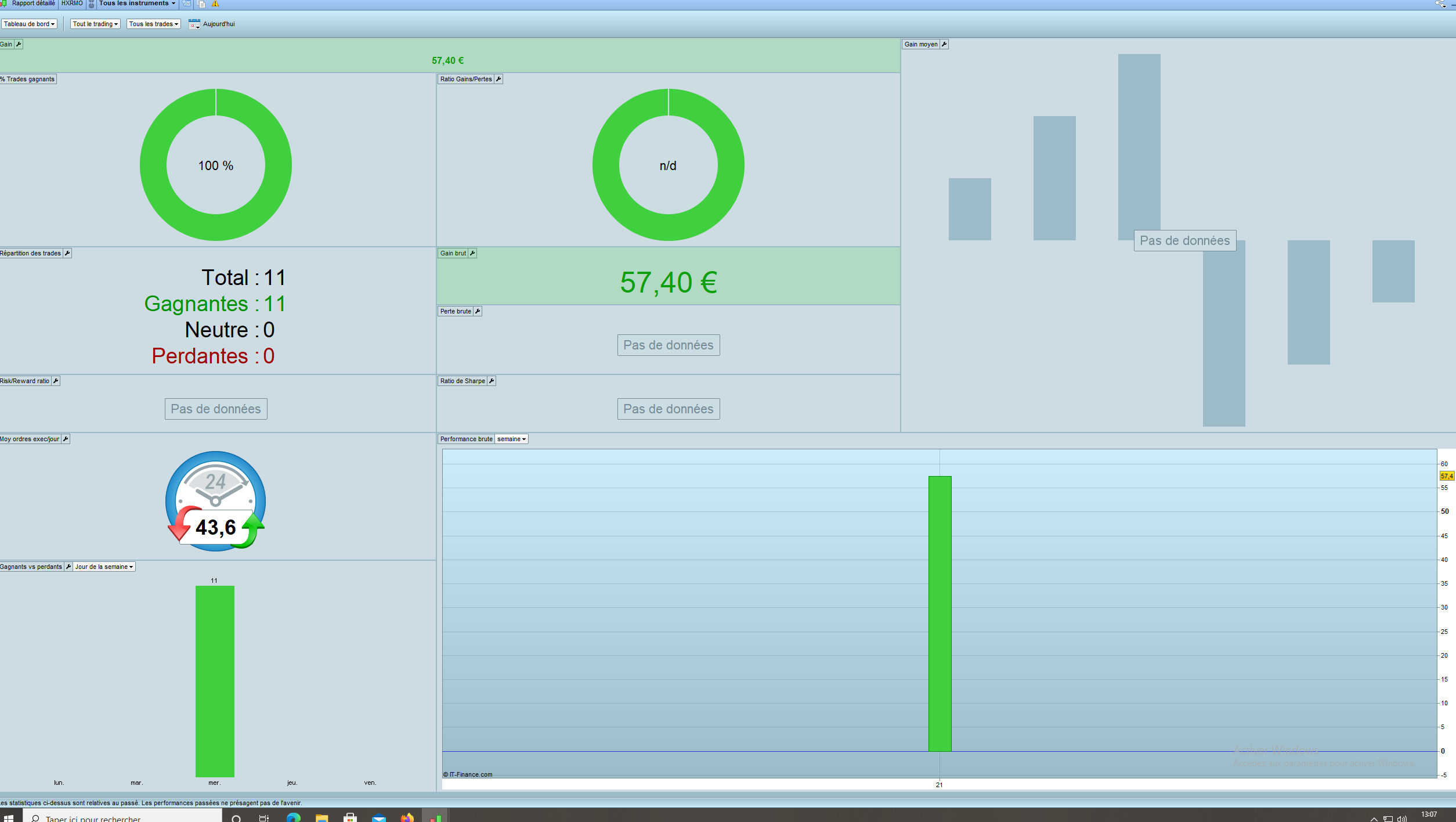Click the wrench icon on Gain moyen panel

pos(944,44)
